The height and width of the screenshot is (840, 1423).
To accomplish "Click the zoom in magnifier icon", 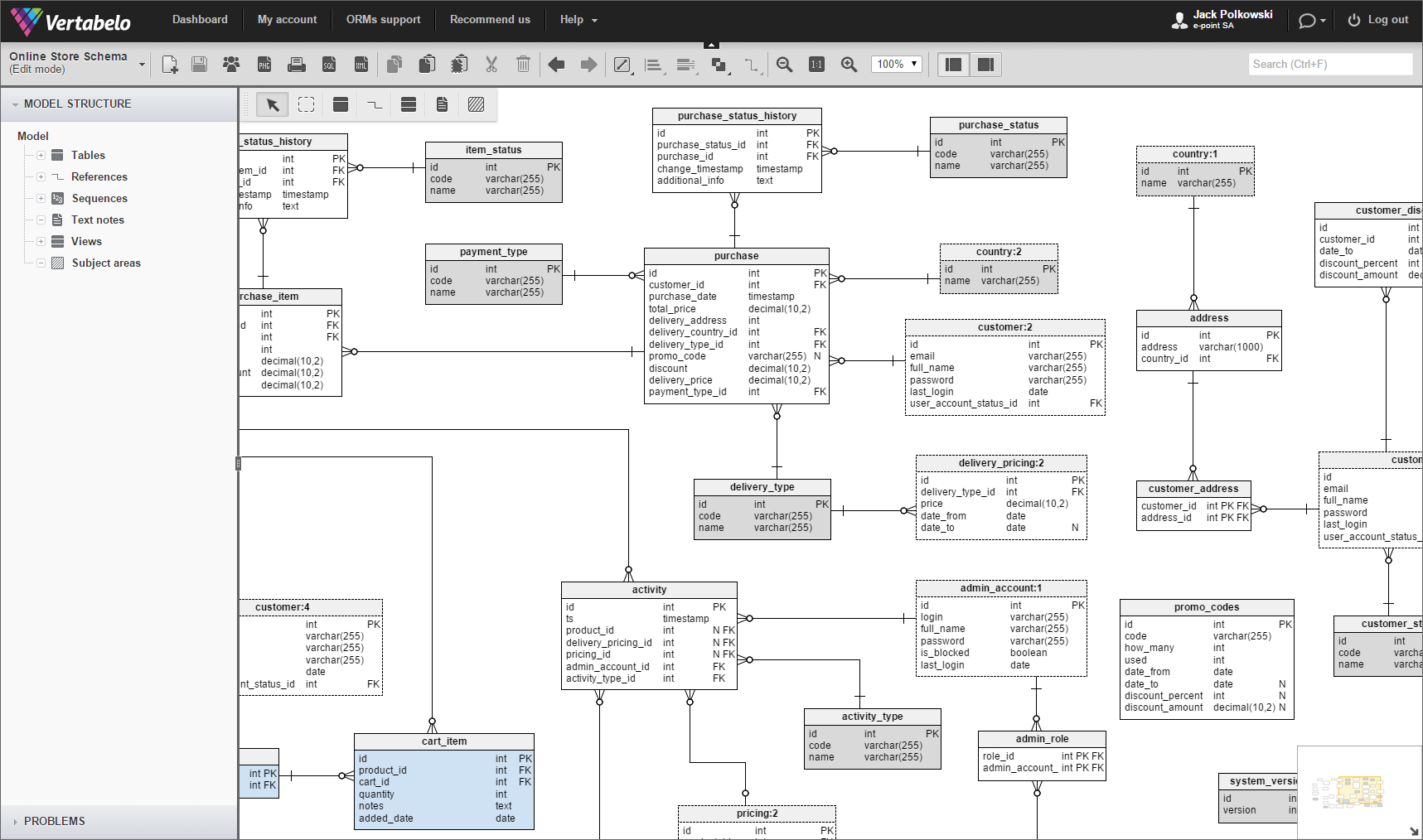I will click(x=849, y=65).
